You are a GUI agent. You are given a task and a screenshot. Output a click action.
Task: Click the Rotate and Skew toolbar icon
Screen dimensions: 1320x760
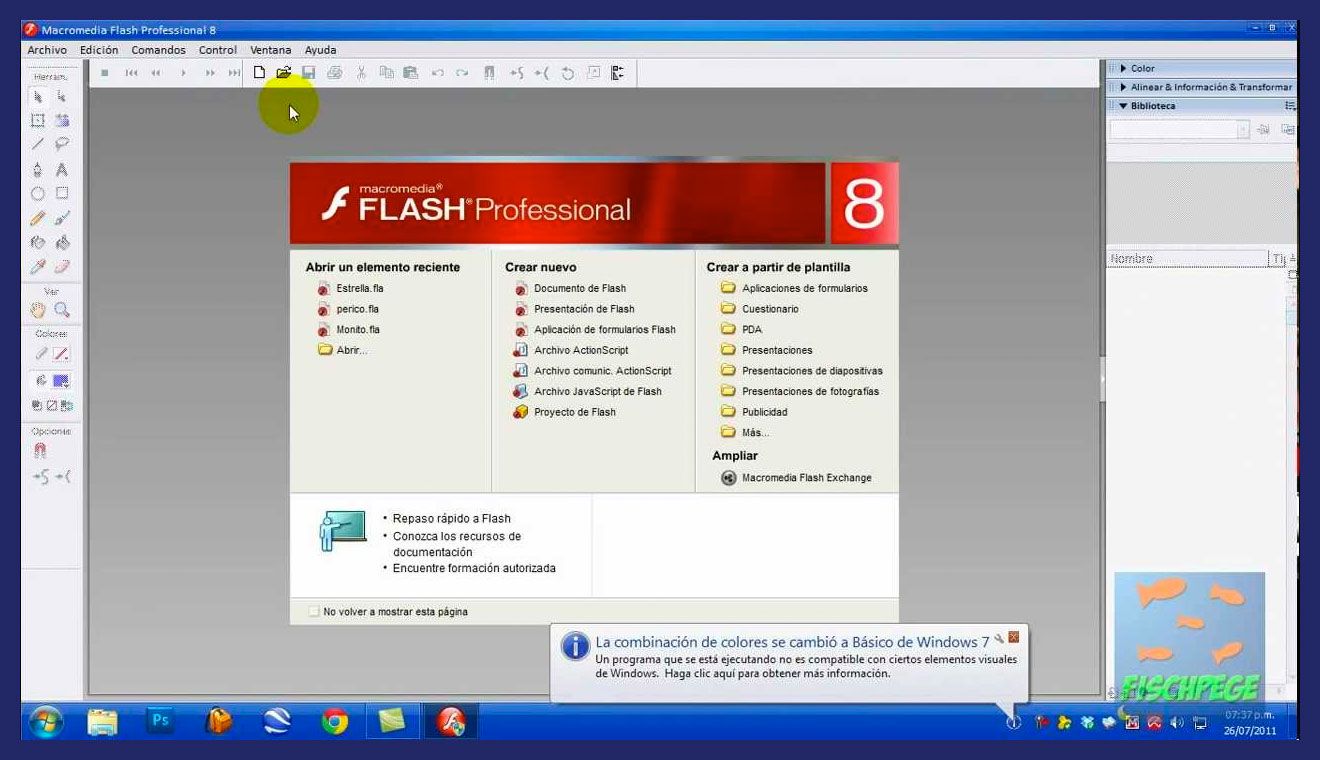(x=567, y=72)
